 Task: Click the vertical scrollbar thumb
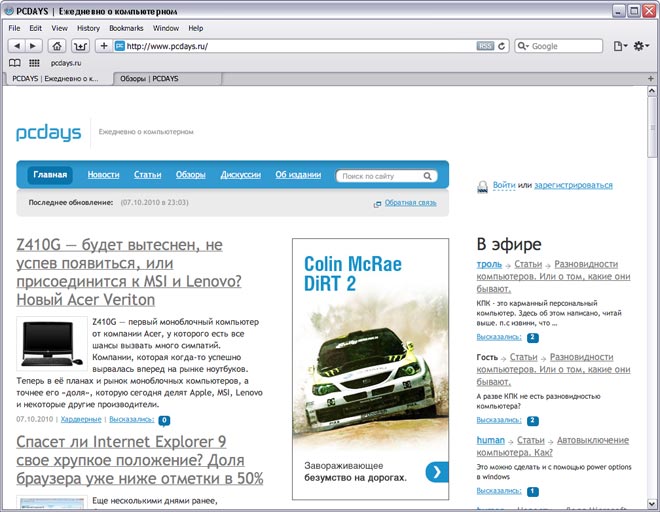tap(652, 127)
